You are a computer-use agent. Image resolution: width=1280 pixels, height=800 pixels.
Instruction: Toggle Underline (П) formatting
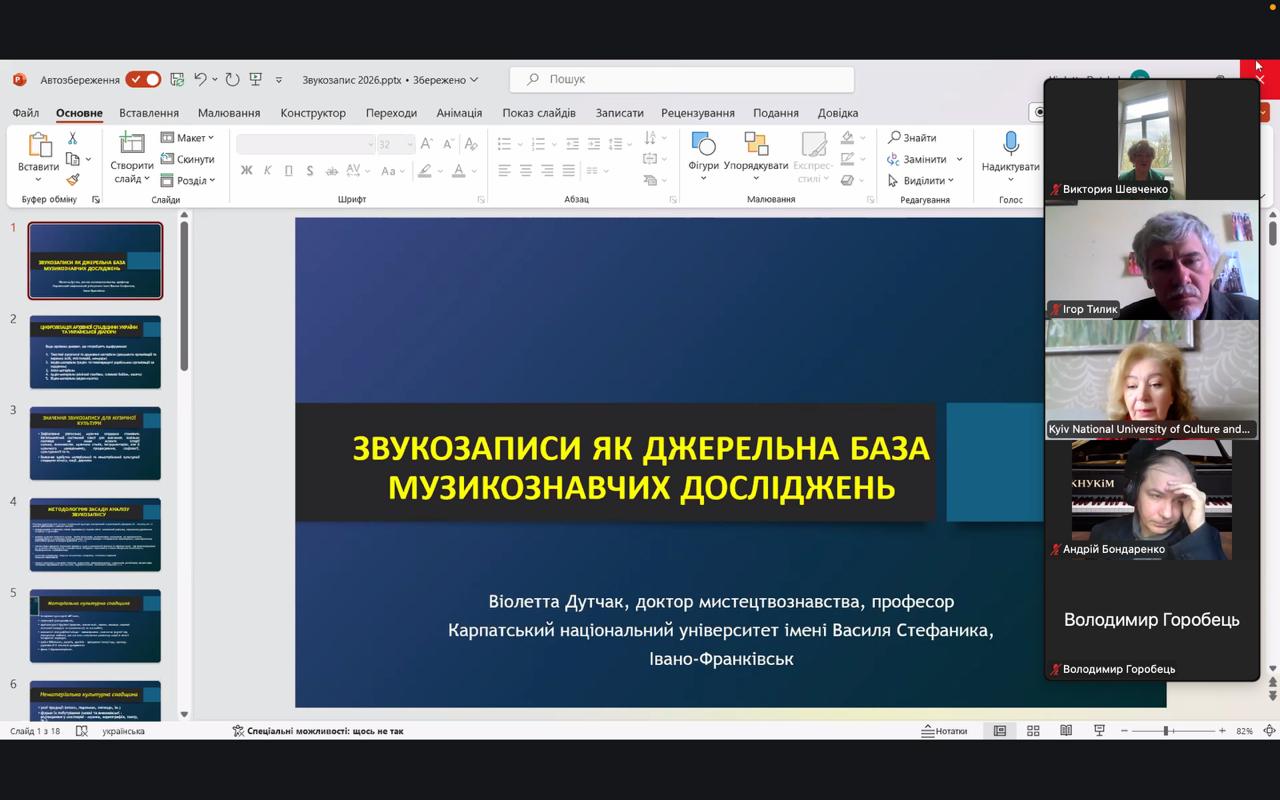289,171
